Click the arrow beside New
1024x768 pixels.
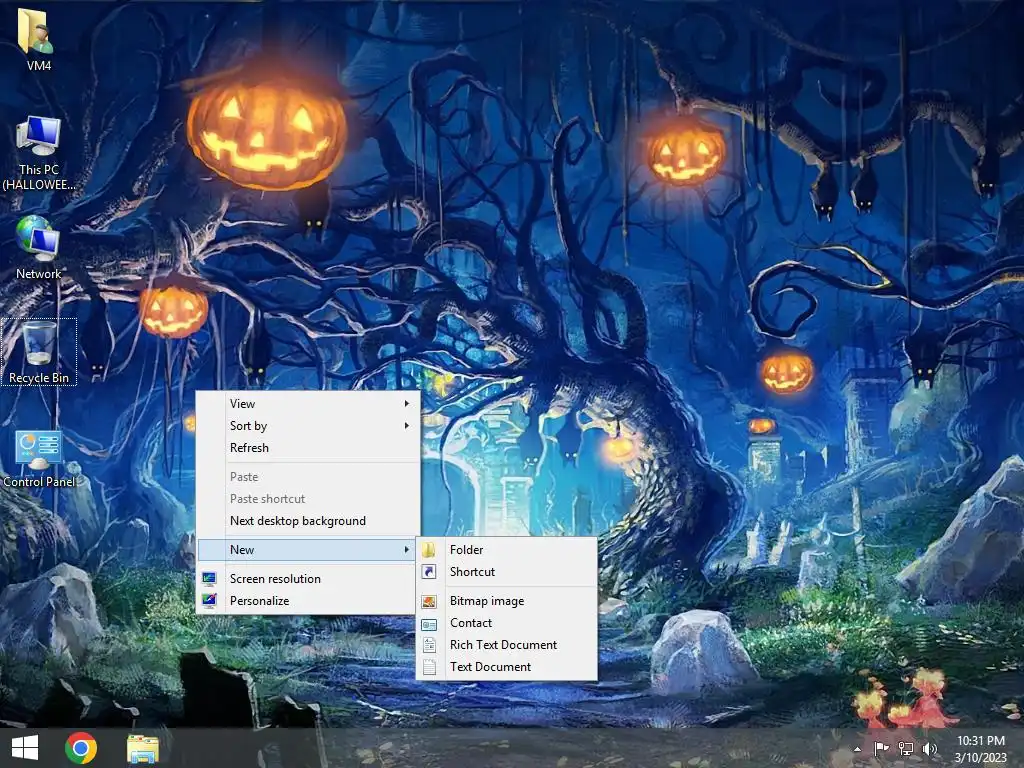[x=406, y=550]
